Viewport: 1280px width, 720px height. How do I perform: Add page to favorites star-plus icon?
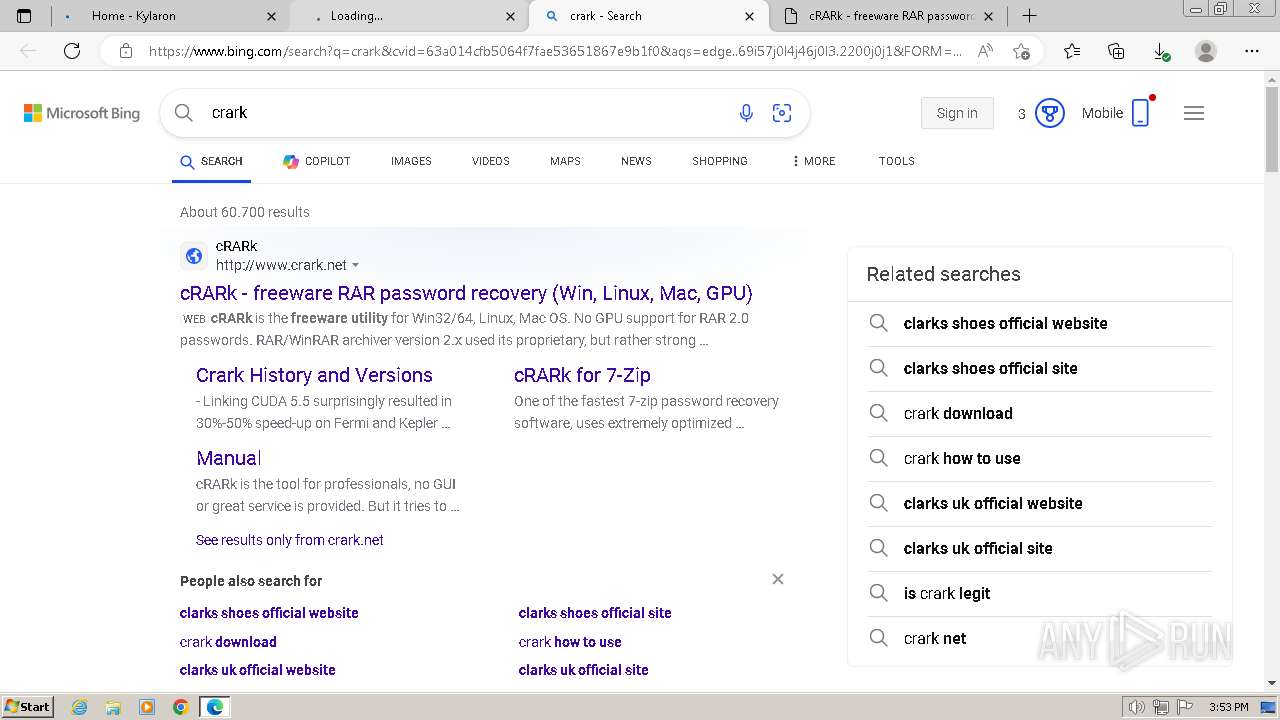[1021, 51]
